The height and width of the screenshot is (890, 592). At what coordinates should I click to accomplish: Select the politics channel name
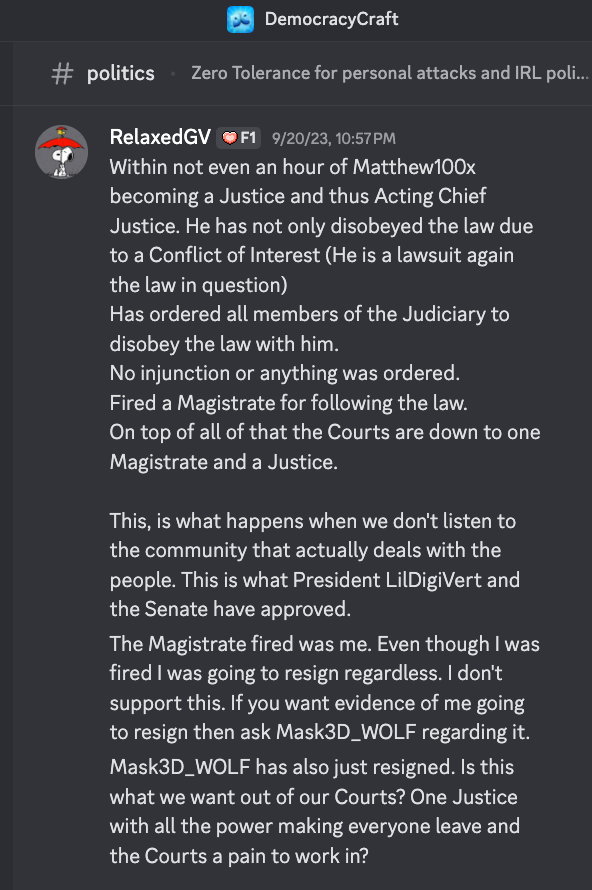coord(120,73)
